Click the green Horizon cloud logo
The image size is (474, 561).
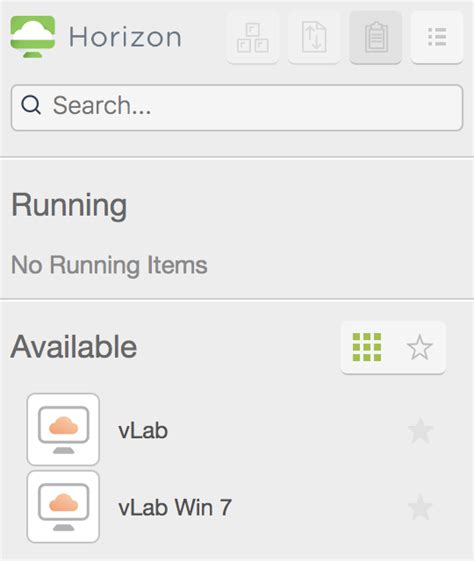33,36
